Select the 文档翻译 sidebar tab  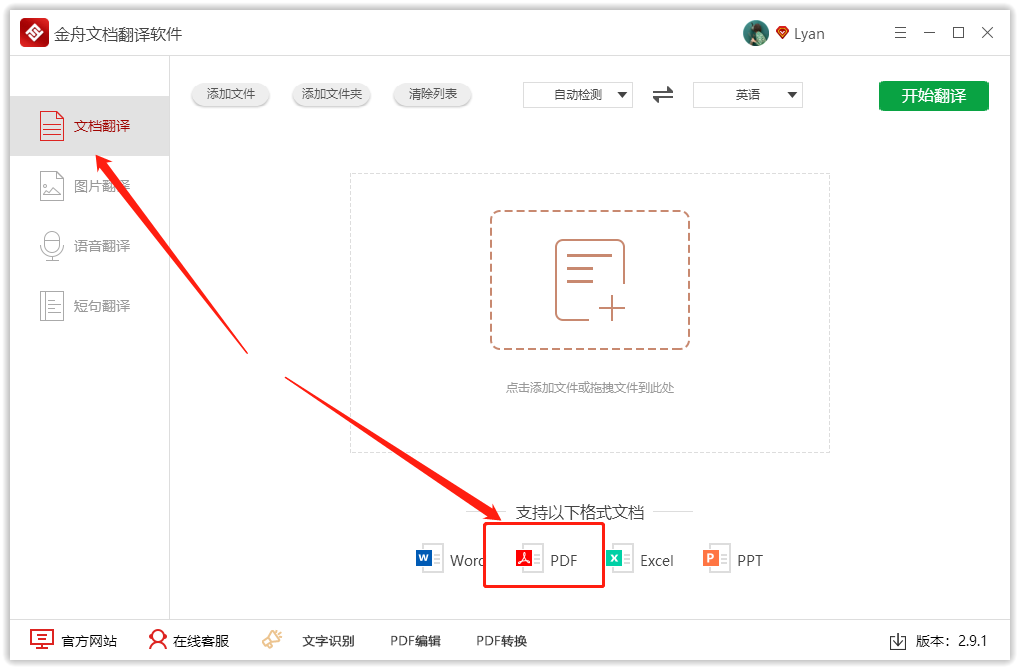tap(90, 126)
